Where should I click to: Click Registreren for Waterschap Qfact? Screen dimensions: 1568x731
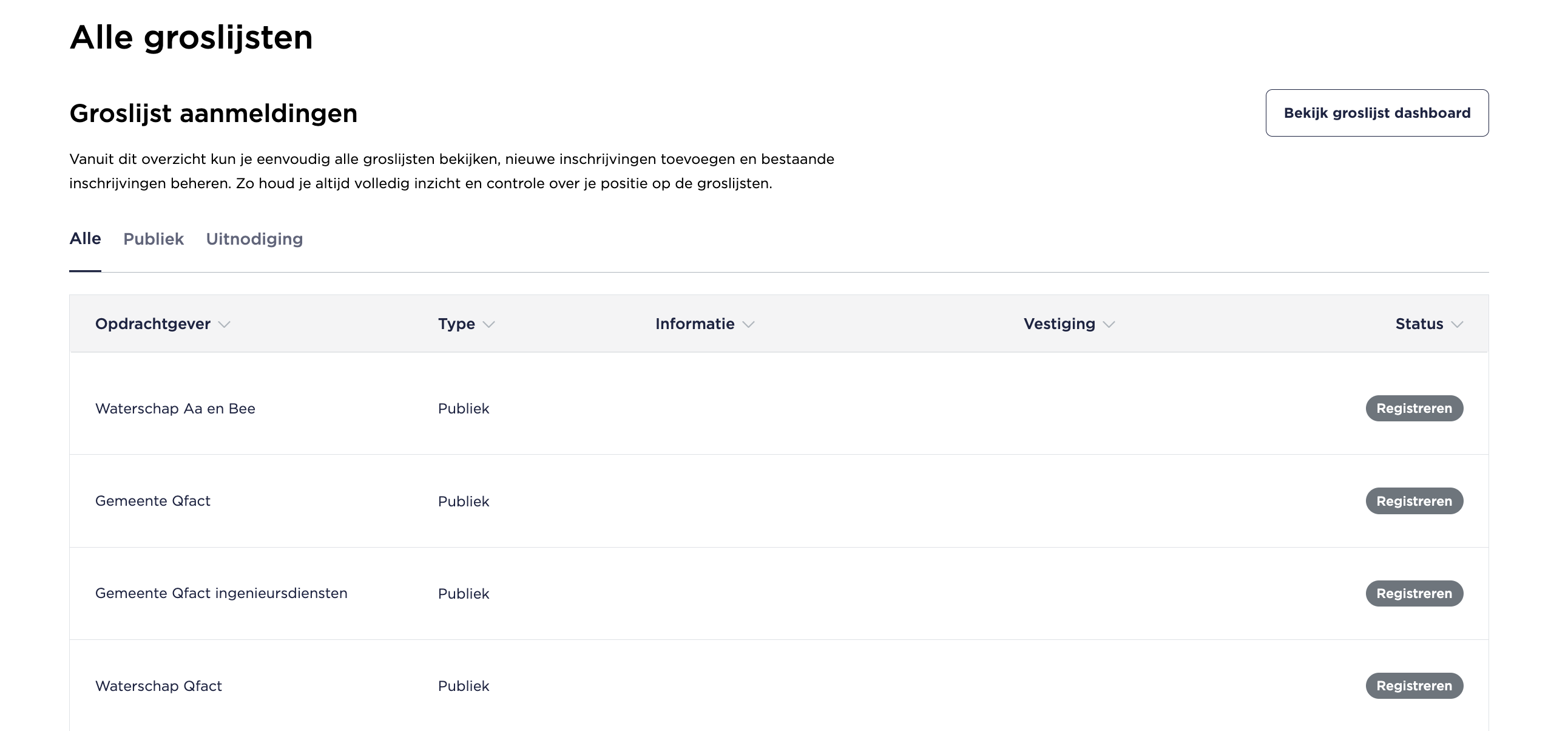tap(1414, 686)
